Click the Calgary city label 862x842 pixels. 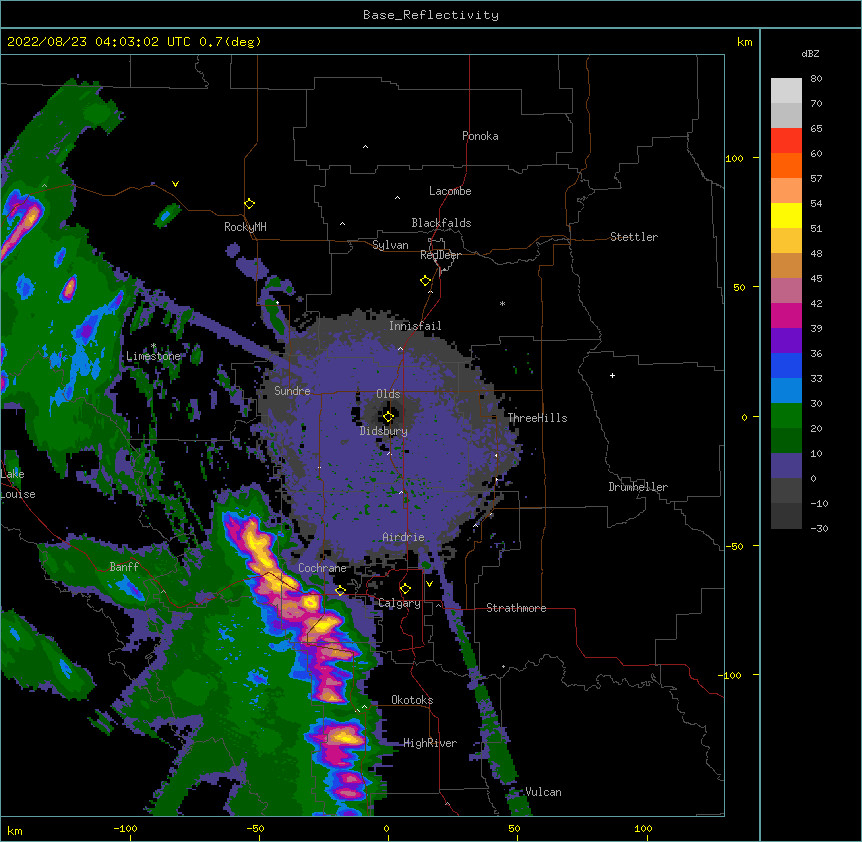tap(399, 603)
